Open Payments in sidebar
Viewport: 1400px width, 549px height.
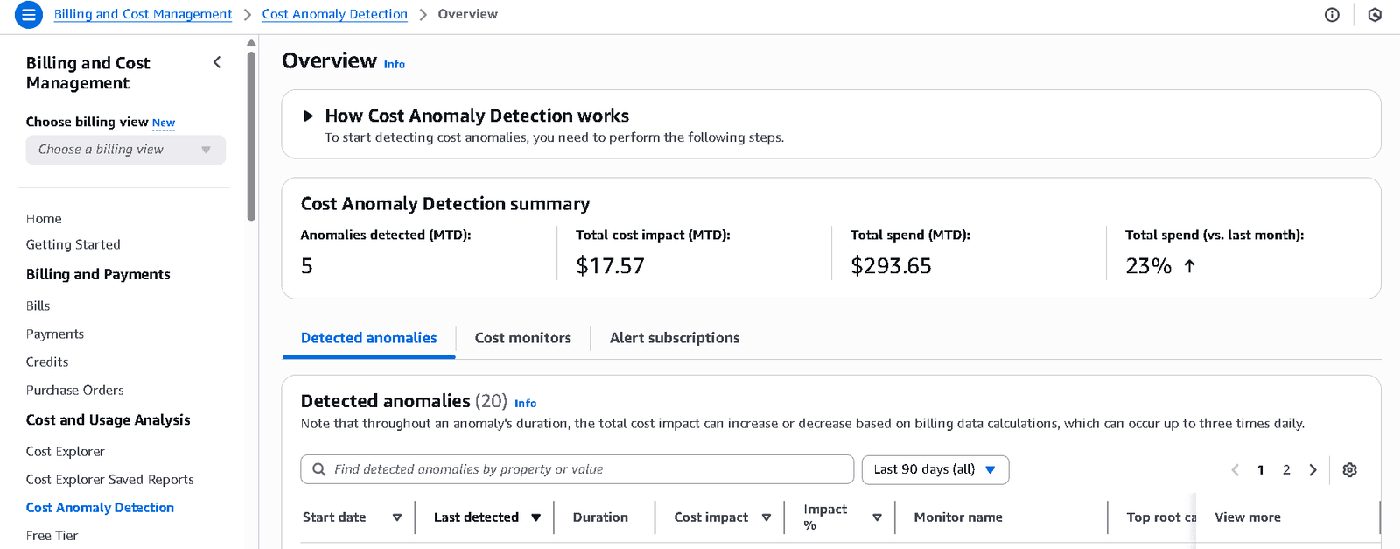tap(55, 334)
